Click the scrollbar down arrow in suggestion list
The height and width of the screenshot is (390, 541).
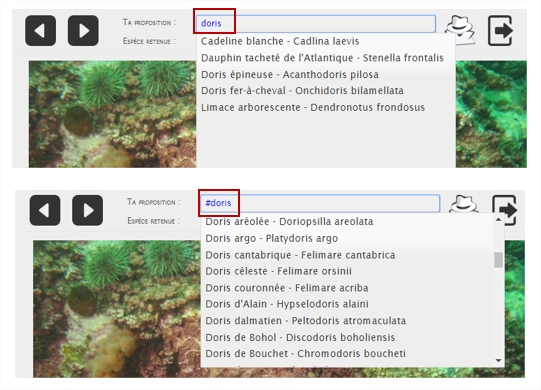[498, 361]
